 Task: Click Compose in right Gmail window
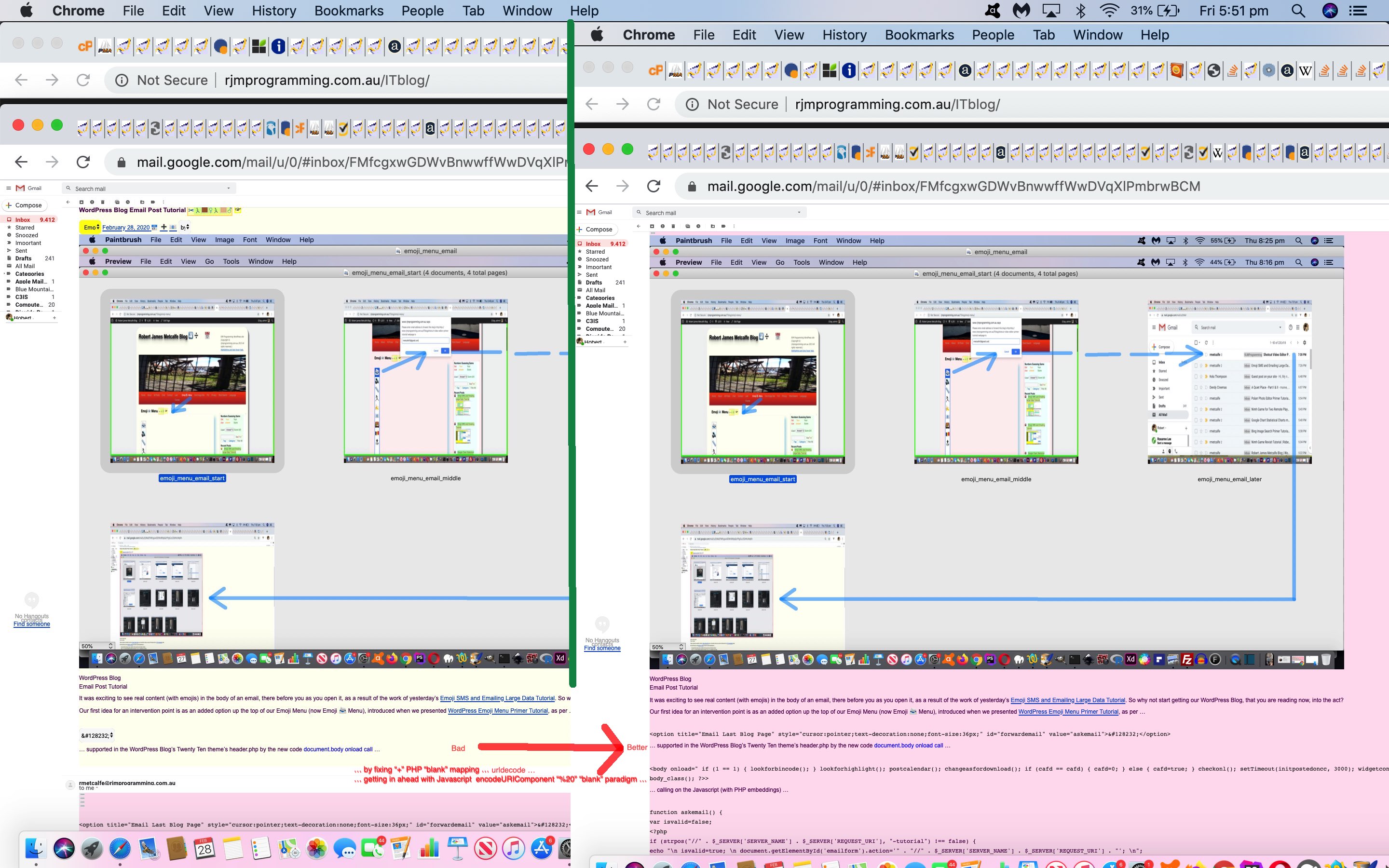pos(595,229)
